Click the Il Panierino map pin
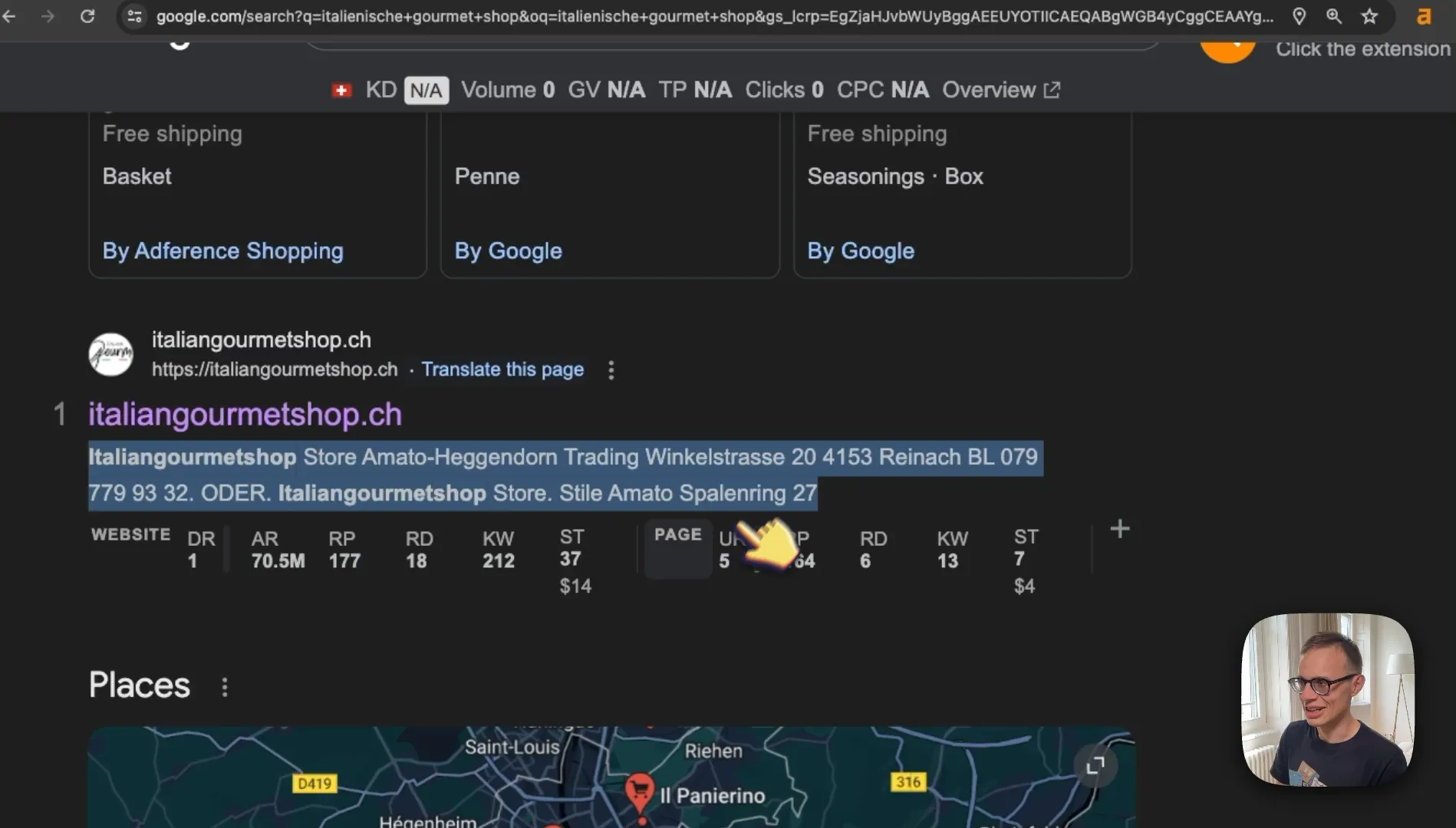Image resolution: width=1456 pixels, height=828 pixels. tap(639, 792)
